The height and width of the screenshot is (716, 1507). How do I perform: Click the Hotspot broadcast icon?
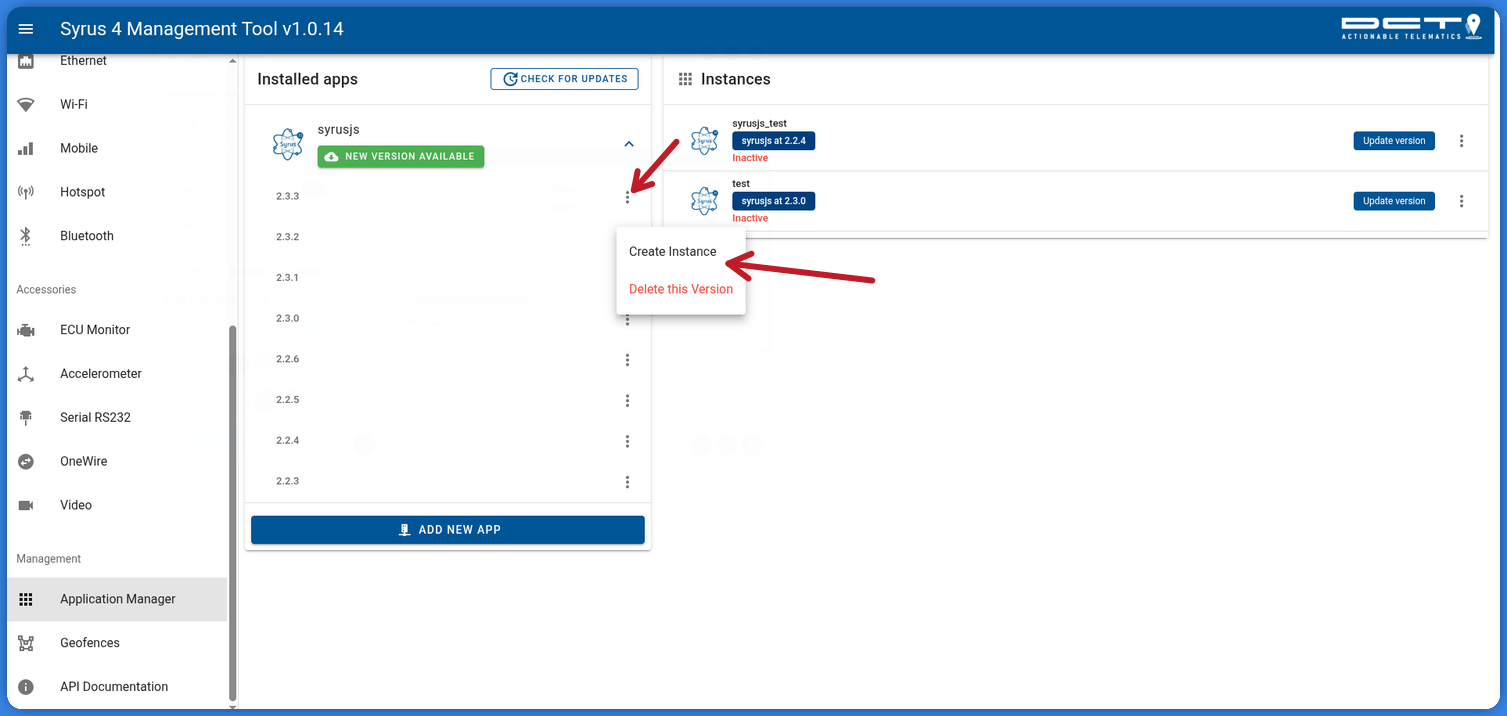pos(26,193)
